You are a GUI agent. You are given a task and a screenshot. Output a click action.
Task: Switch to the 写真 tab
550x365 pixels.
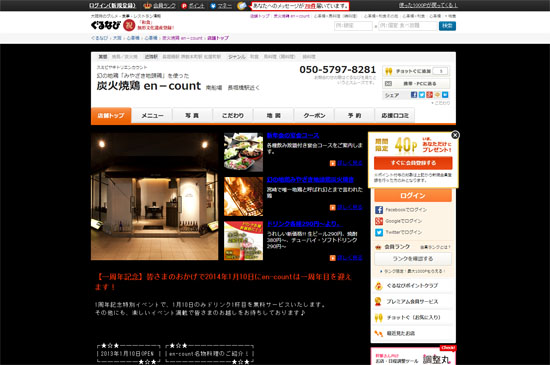click(x=192, y=115)
